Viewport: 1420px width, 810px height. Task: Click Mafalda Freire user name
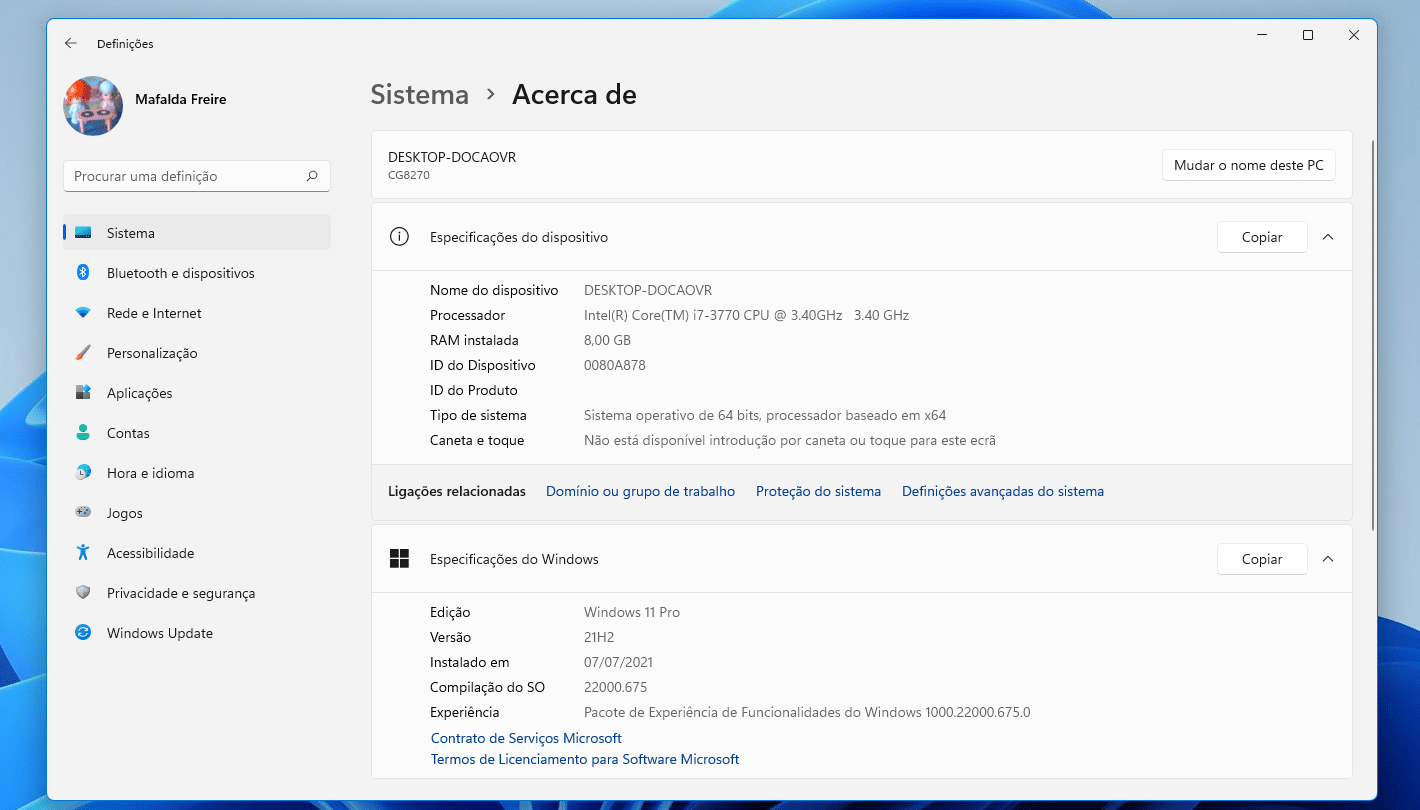coord(181,99)
